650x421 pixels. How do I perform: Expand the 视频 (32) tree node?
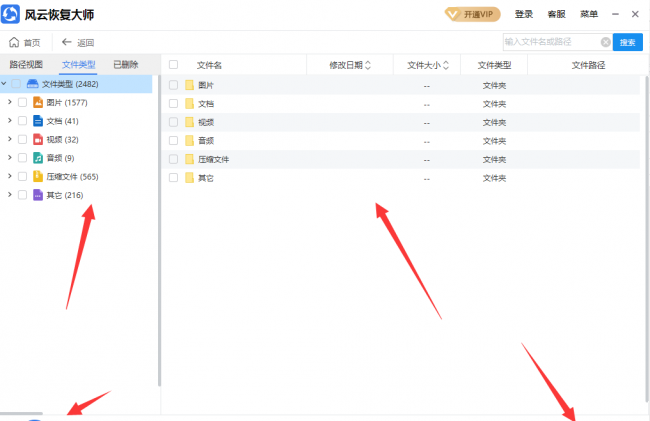(10, 139)
